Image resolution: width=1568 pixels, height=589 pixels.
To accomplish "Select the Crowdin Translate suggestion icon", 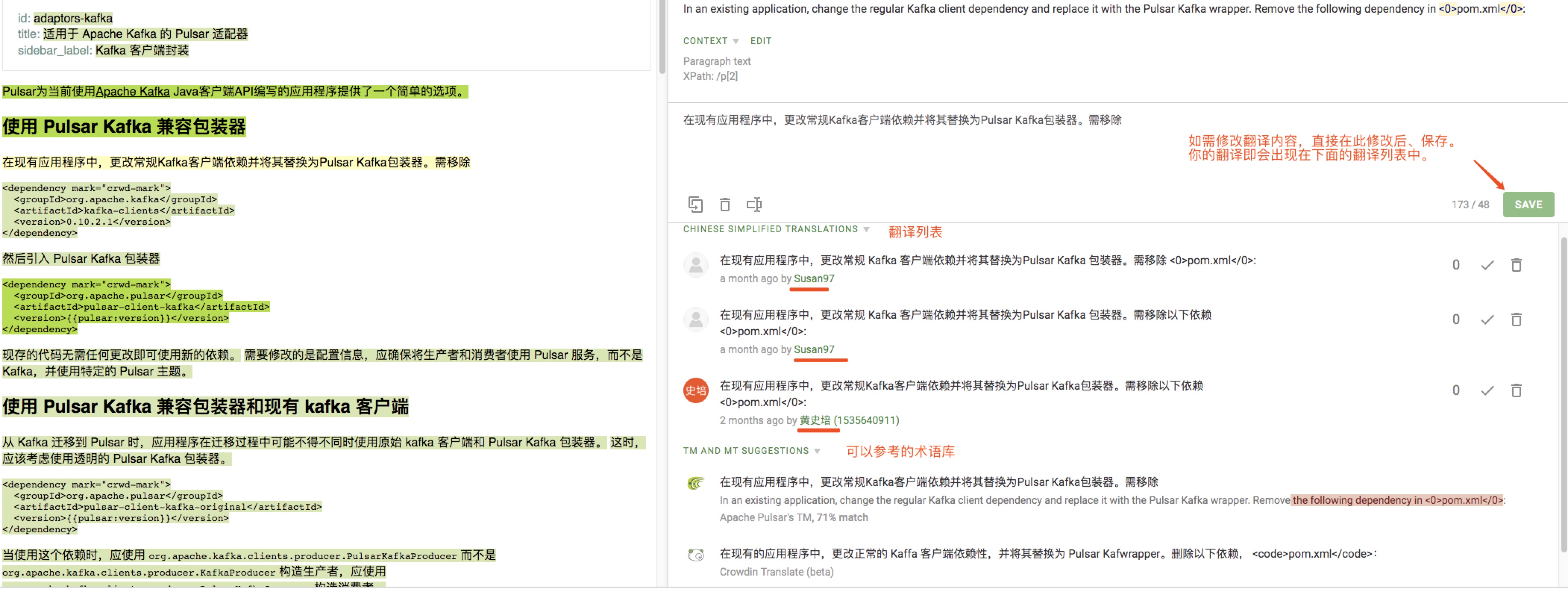I will 695,555.
